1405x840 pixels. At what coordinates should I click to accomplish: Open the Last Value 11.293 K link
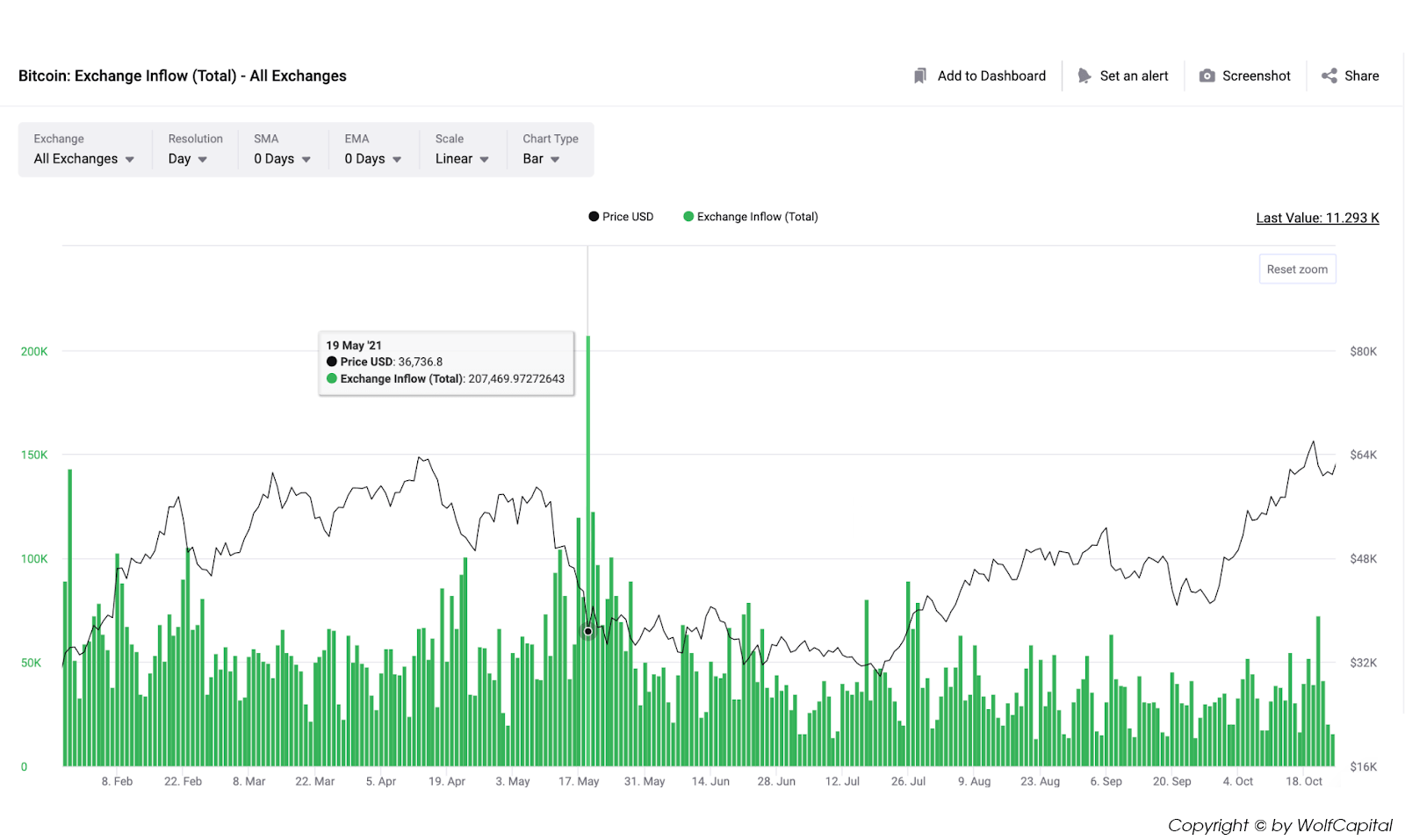pos(1317,218)
